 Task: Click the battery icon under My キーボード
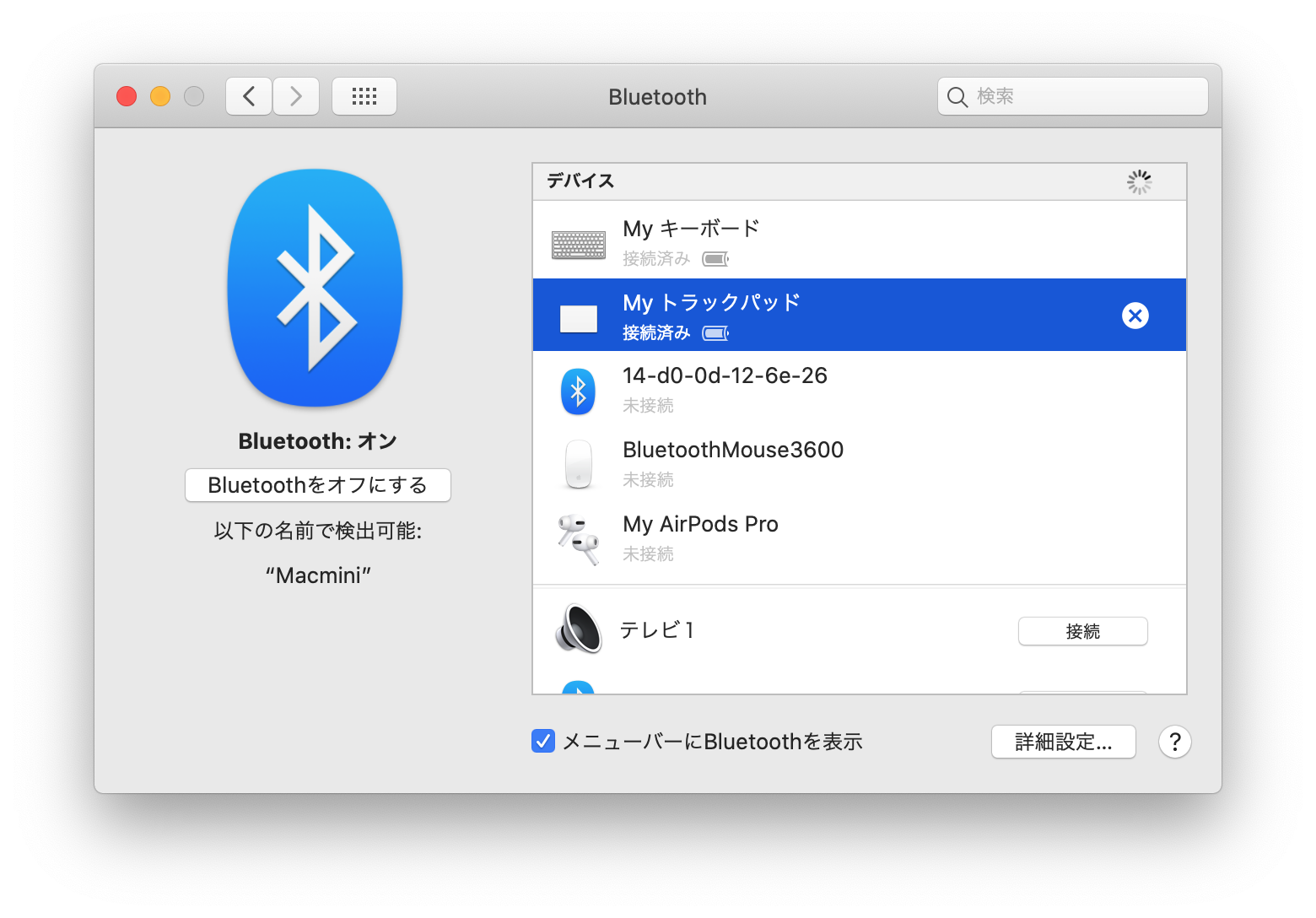tap(715, 259)
